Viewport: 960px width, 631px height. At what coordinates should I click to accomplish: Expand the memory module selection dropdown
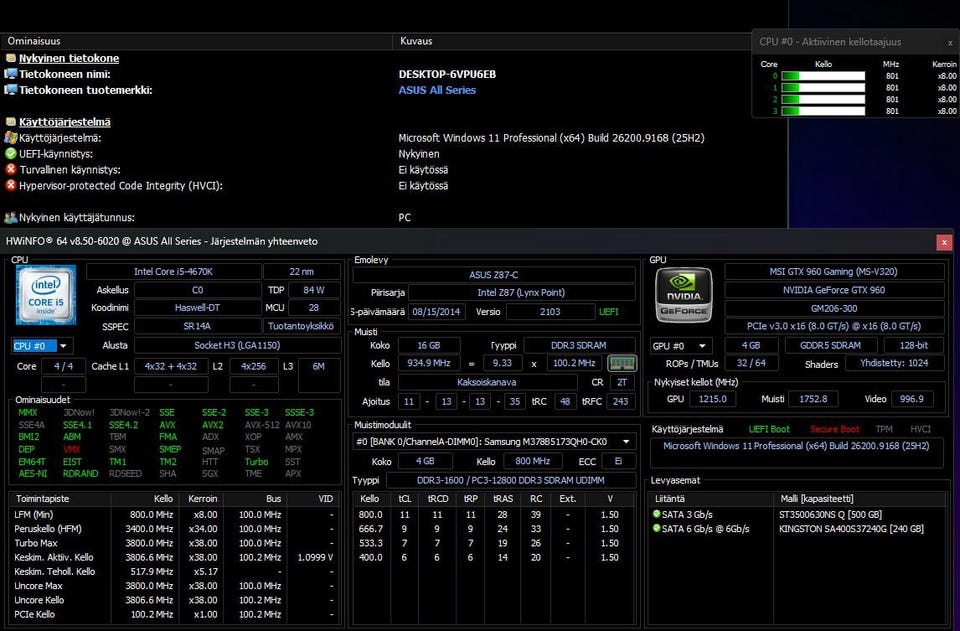(626, 441)
